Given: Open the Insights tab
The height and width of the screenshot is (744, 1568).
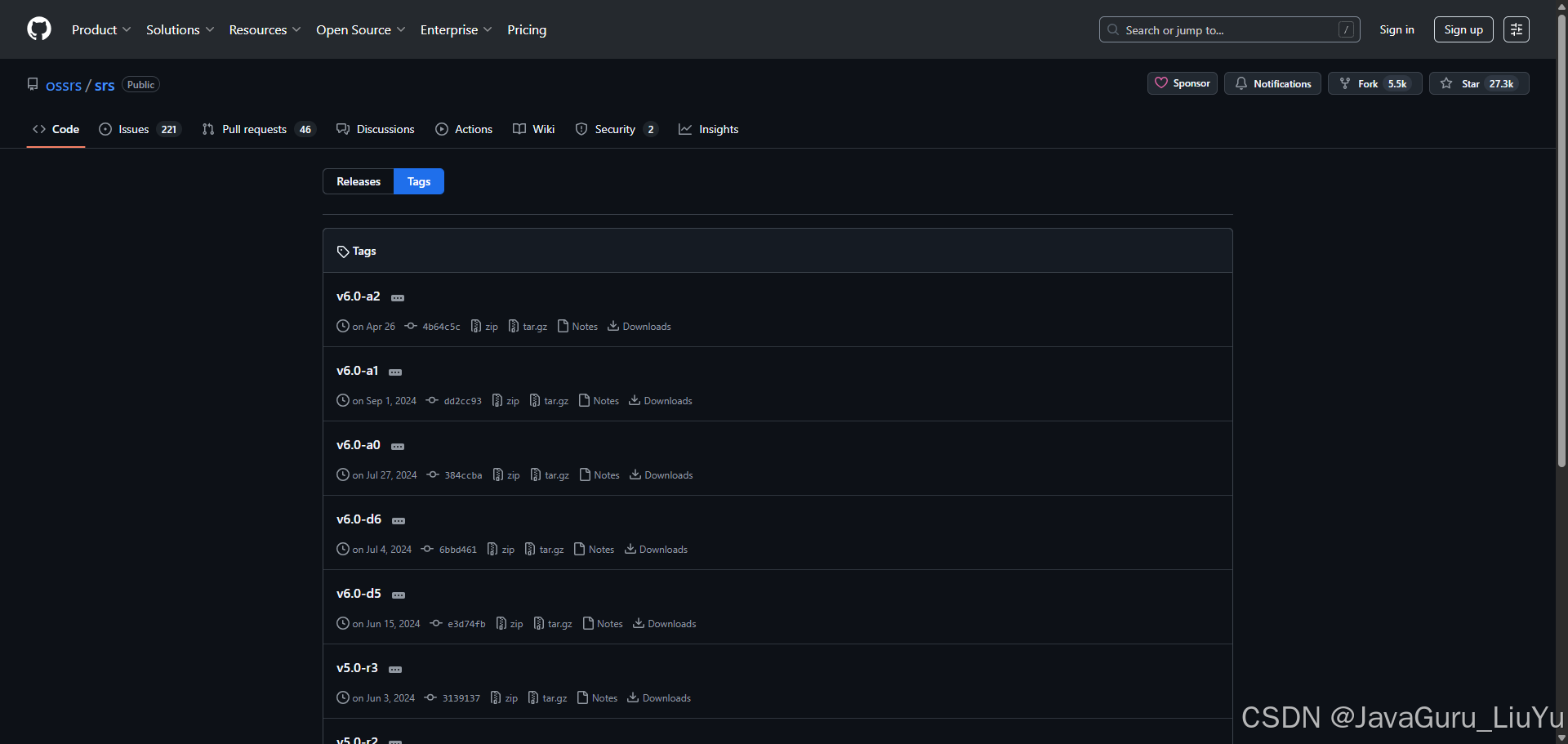Looking at the screenshot, I should click(x=709, y=129).
